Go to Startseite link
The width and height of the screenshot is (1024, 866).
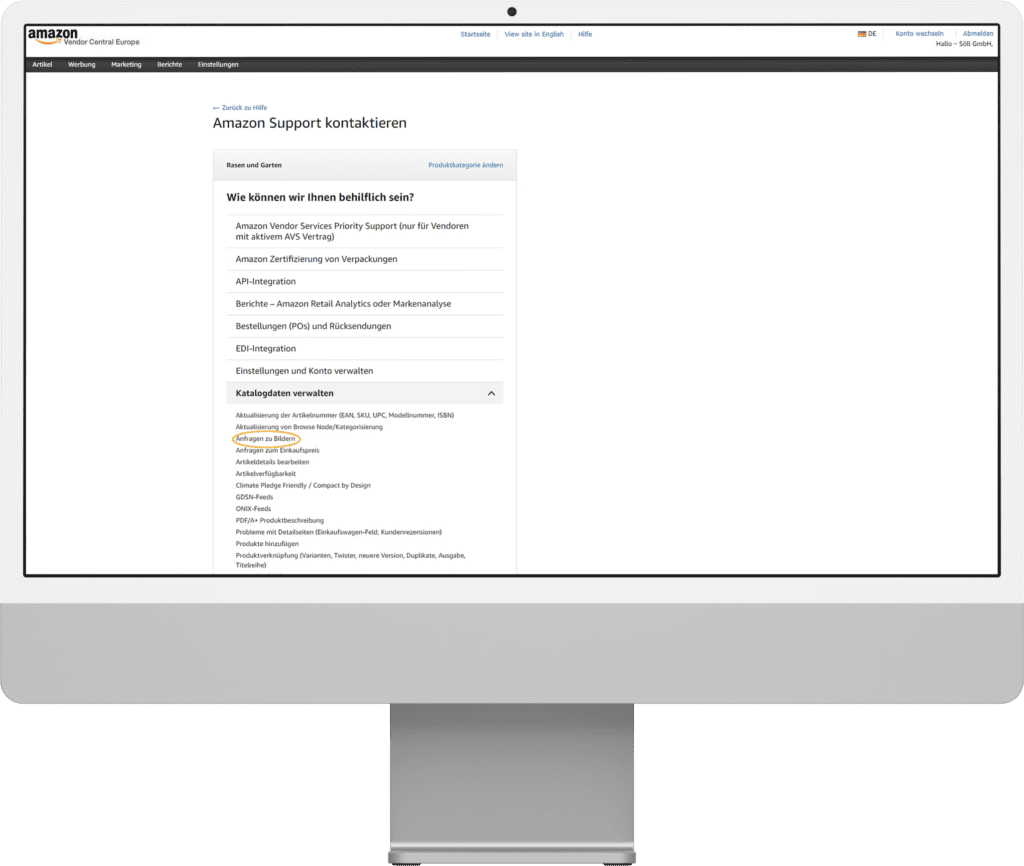click(x=475, y=34)
